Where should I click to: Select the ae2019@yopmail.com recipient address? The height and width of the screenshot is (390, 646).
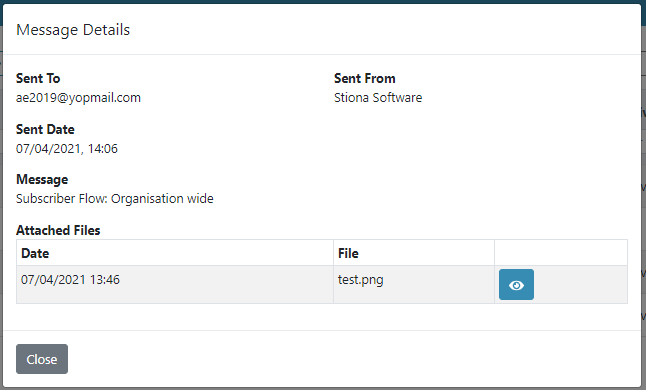78,98
